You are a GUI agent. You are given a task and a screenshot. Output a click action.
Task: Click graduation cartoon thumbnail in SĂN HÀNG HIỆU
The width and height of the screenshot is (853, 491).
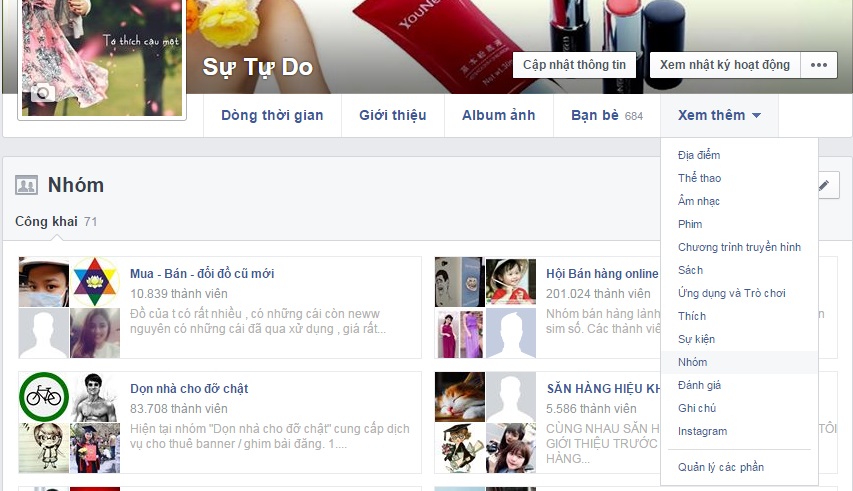pos(460,448)
